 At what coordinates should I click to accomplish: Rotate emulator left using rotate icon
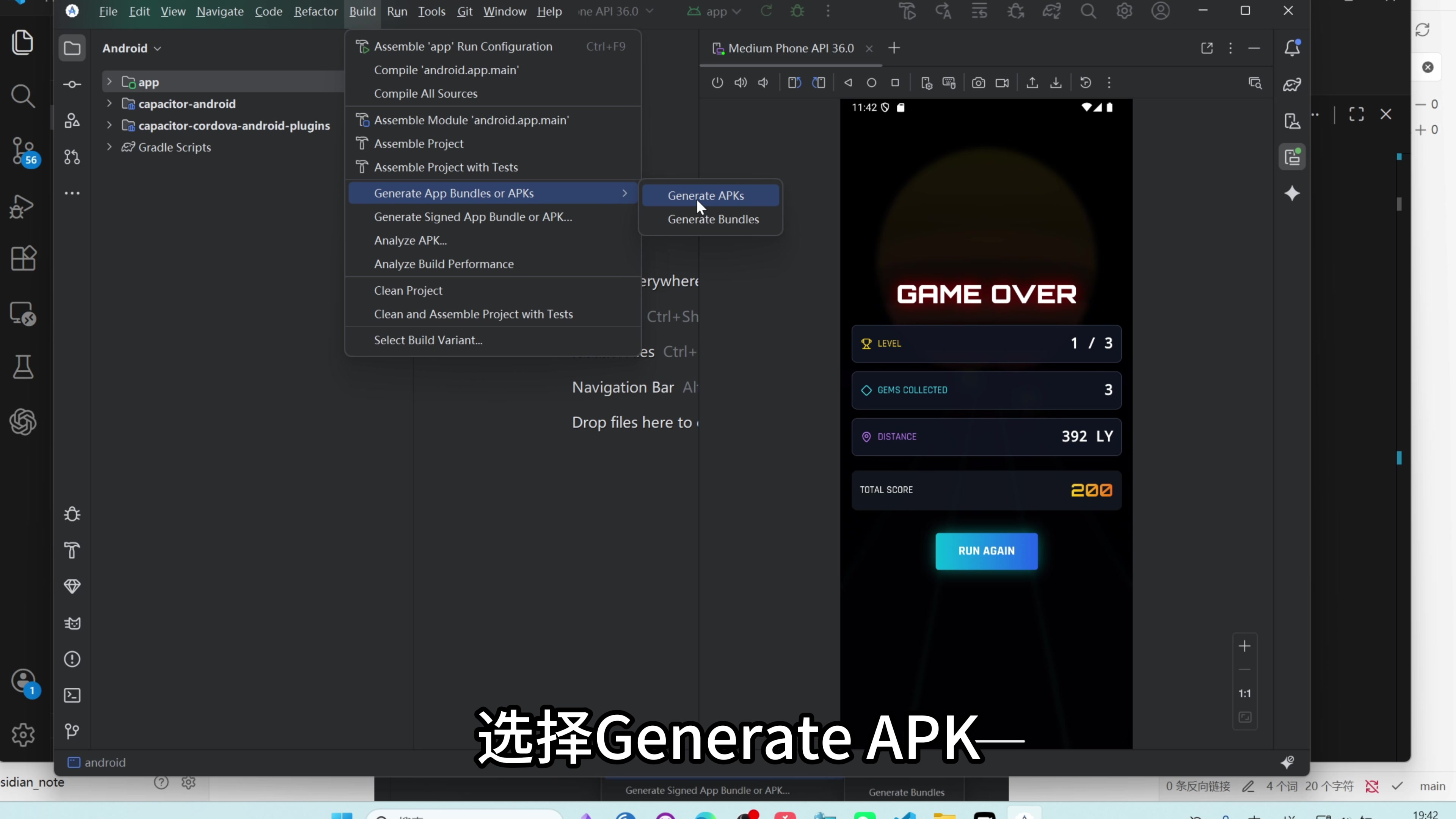[794, 83]
